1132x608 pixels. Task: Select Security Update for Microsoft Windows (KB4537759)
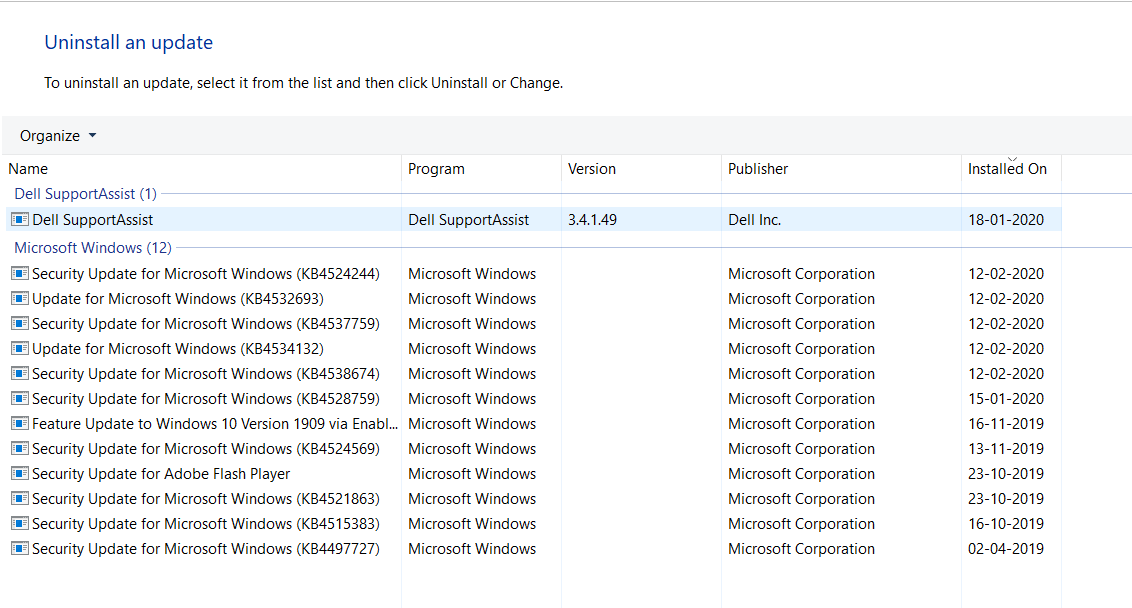click(206, 323)
